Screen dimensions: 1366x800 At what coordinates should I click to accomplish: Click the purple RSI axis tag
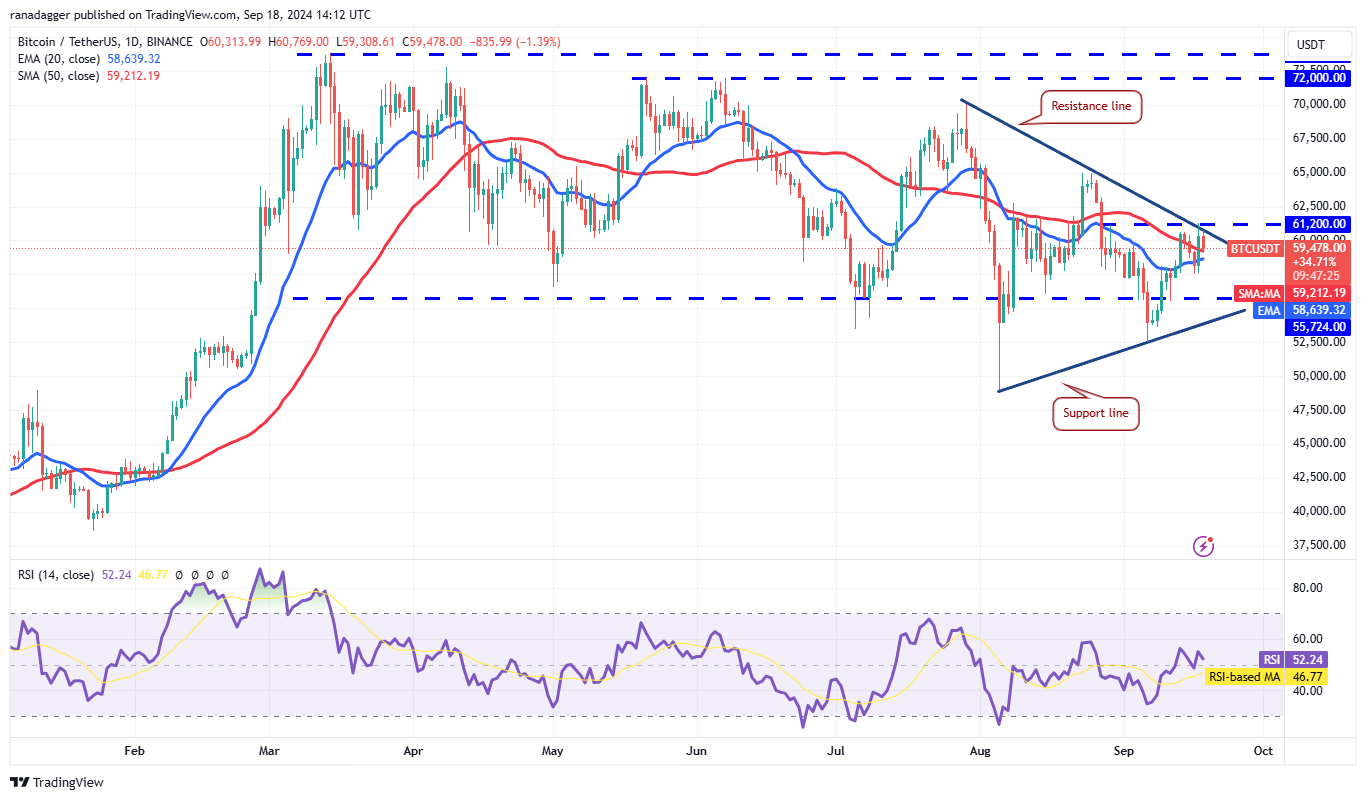tap(1270, 660)
